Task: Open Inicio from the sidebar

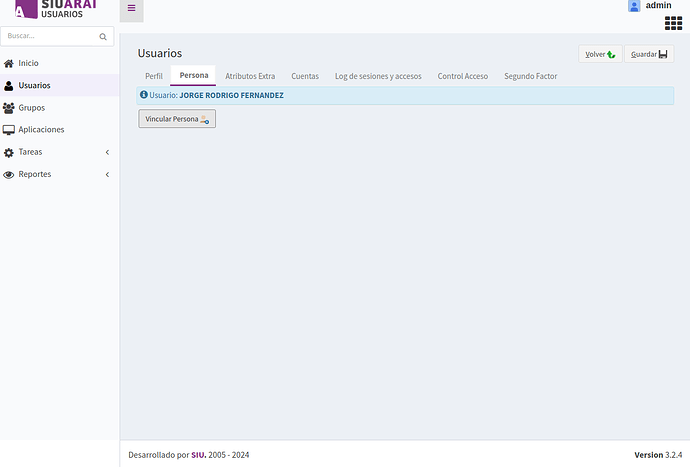Action: [x=28, y=63]
